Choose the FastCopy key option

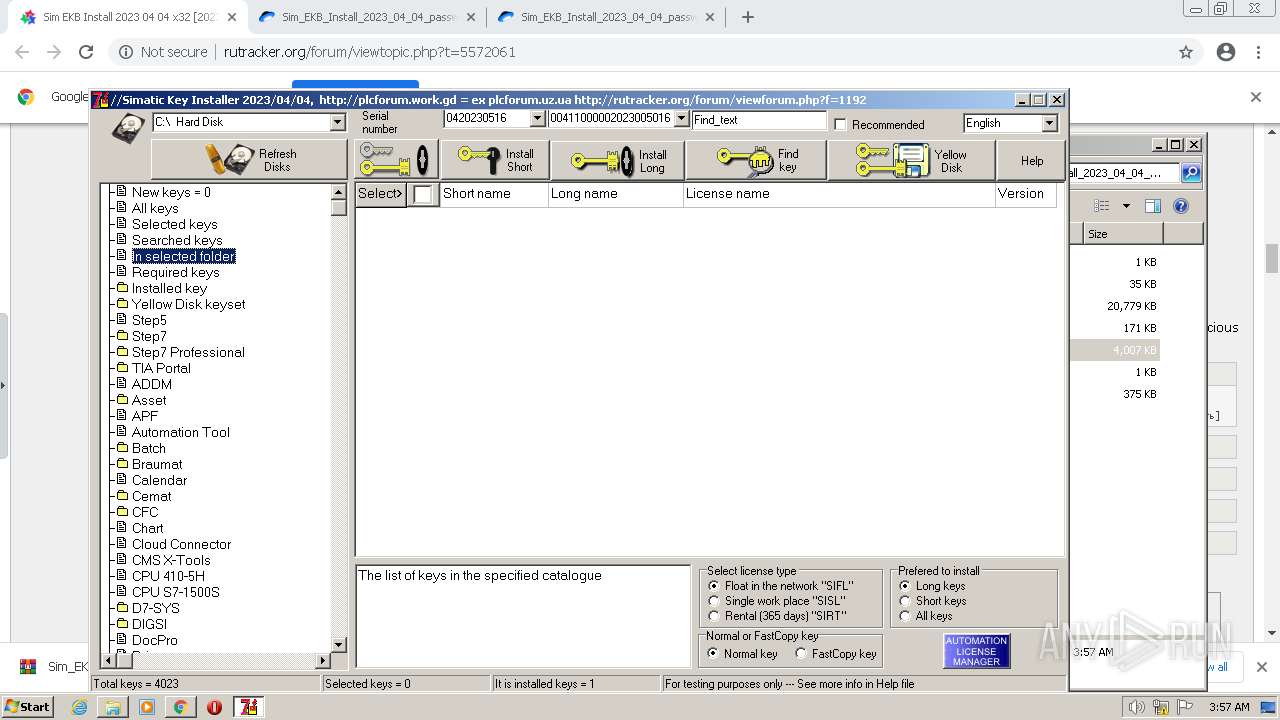click(801, 654)
